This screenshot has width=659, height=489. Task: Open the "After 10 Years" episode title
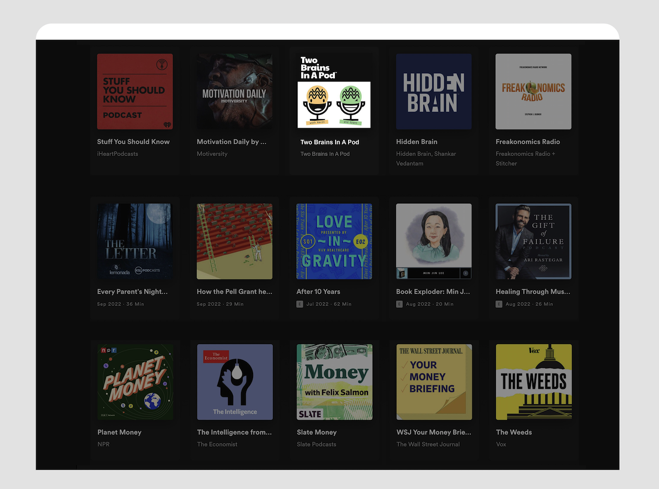(x=319, y=292)
